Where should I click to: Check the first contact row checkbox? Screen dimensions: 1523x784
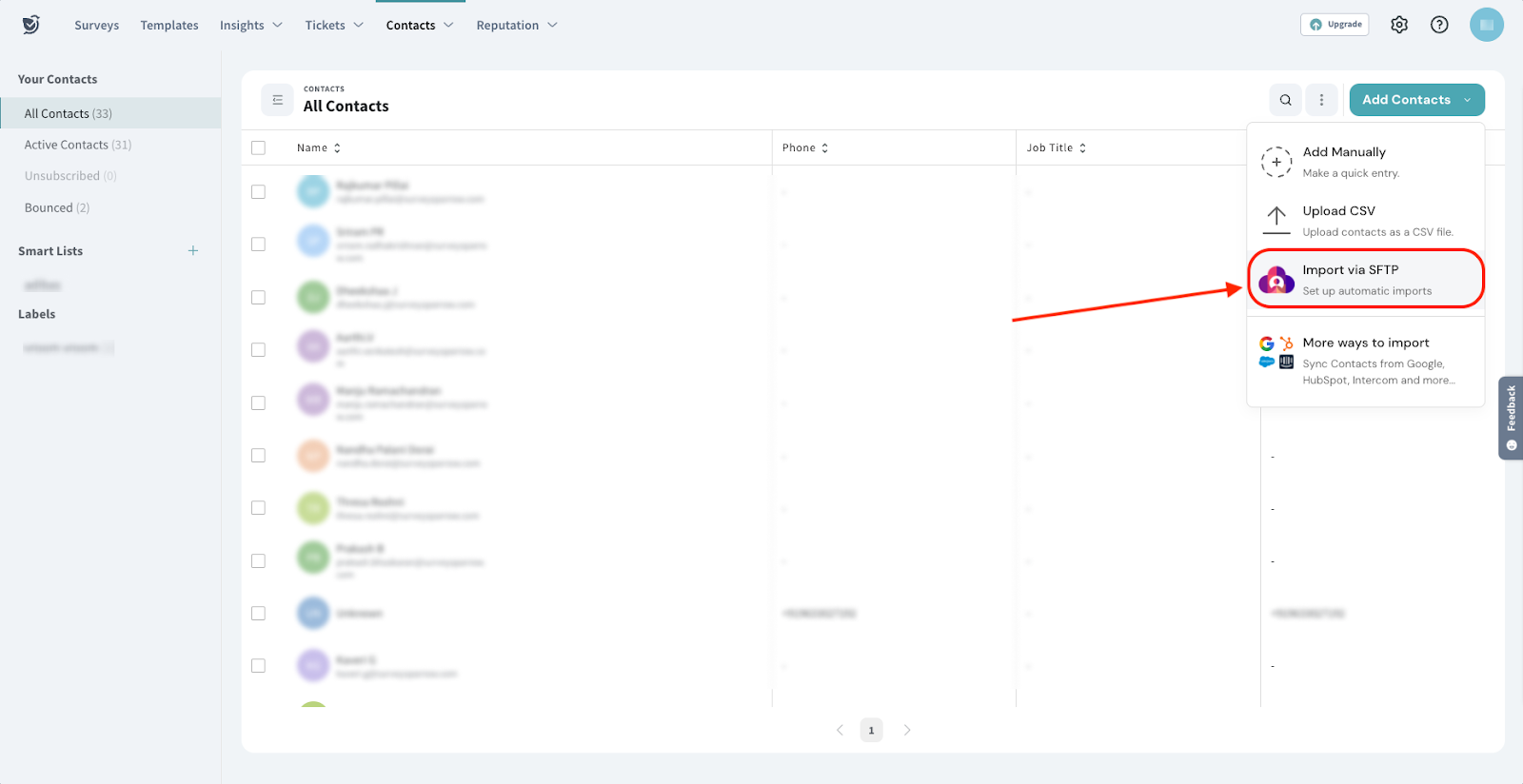click(x=258, y=192)
